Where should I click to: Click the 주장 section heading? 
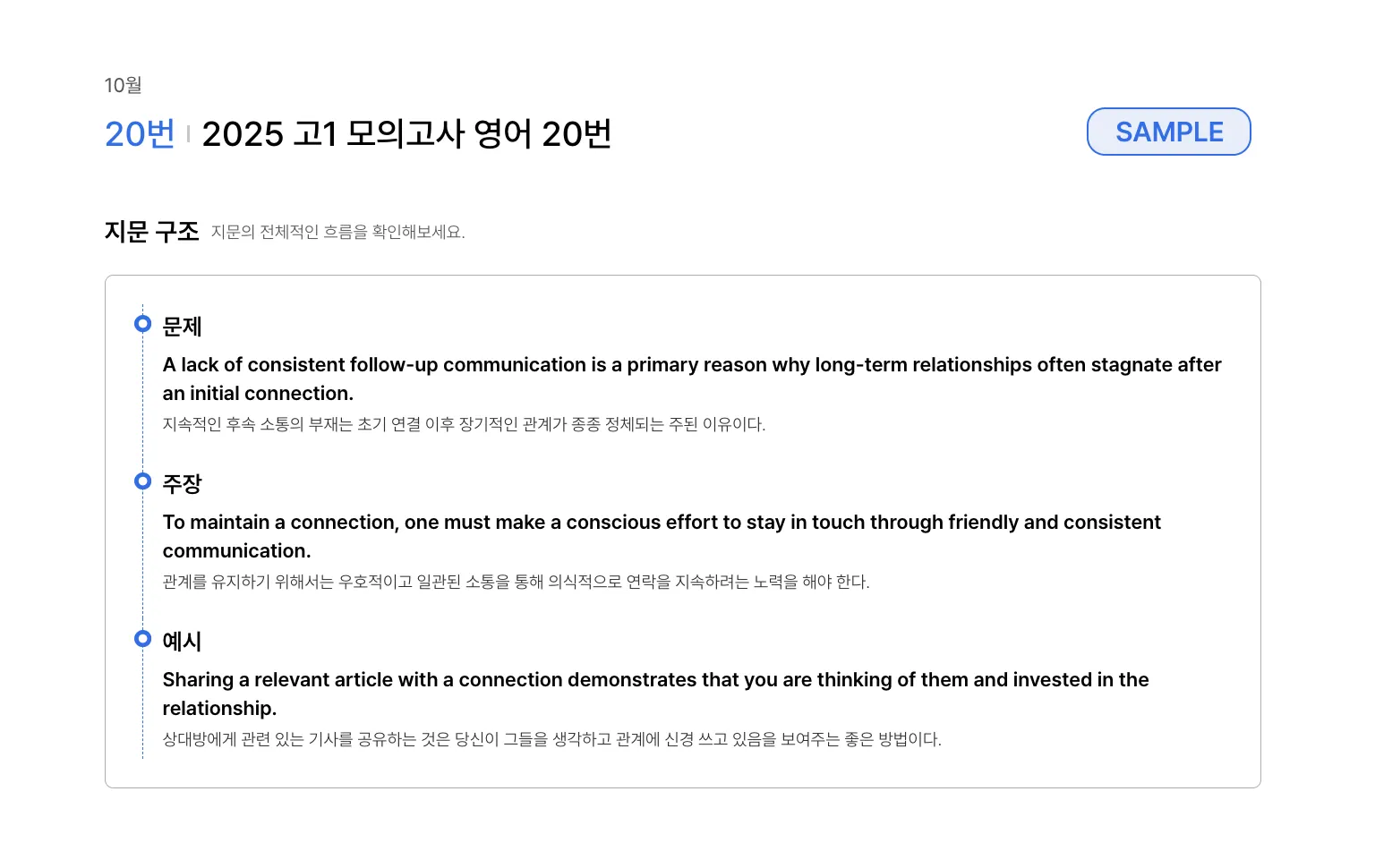(182, 484)
